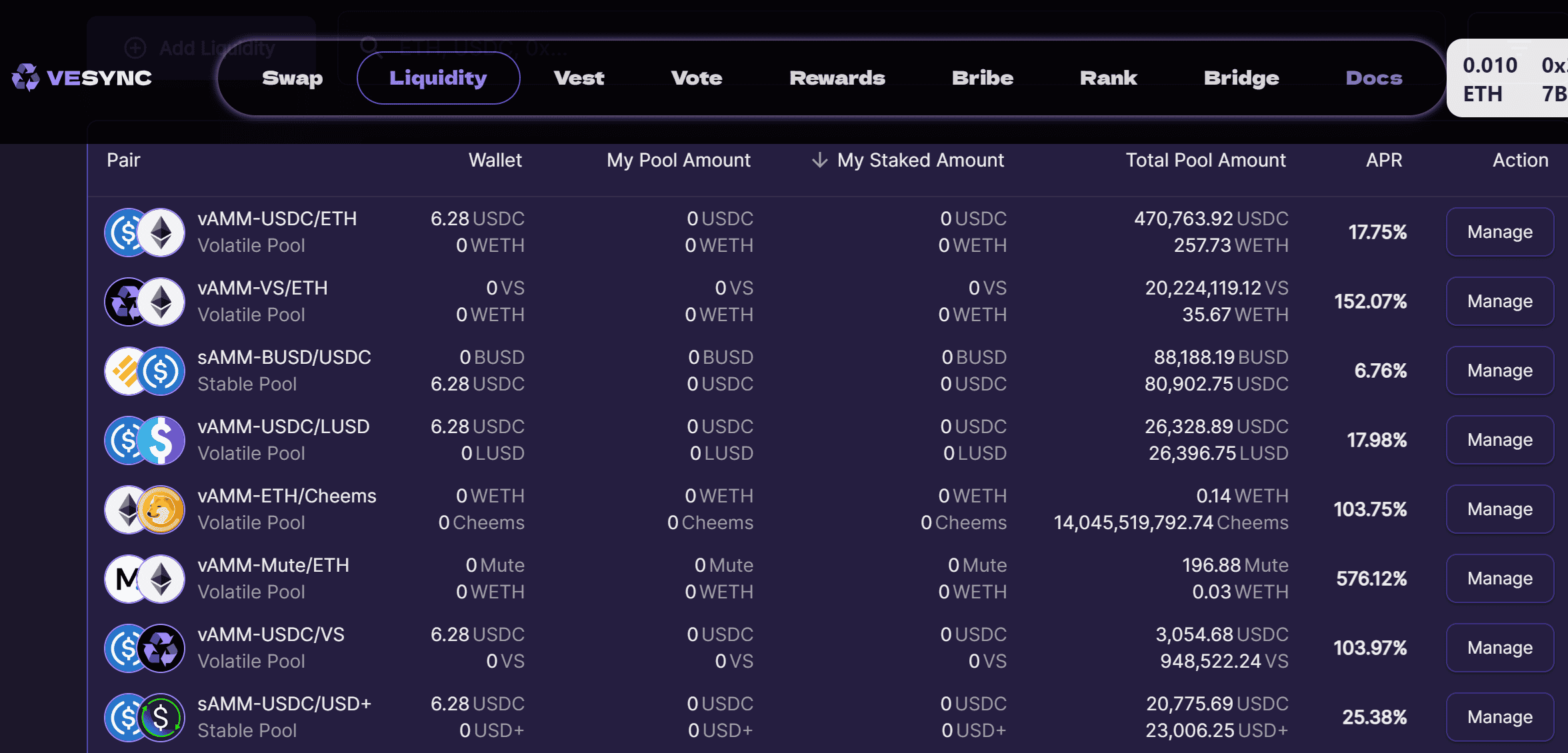
Task: Sort by the APR column header
Action: [1384, 161]
